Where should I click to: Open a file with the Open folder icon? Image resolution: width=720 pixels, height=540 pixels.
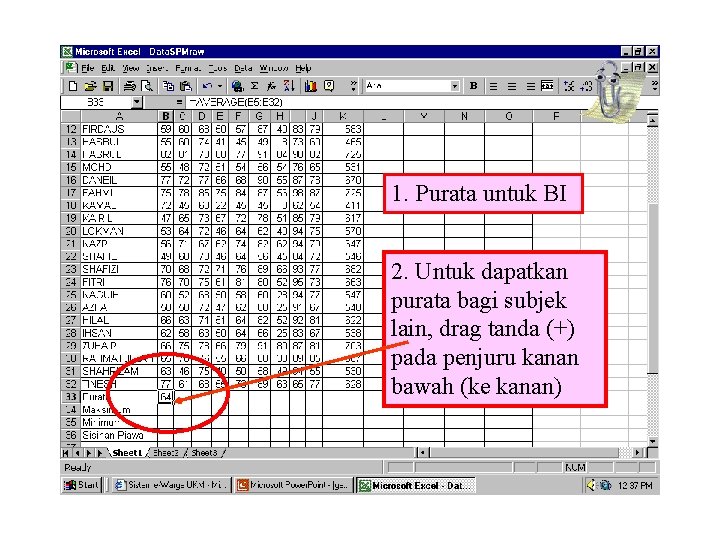click(90, 86)
